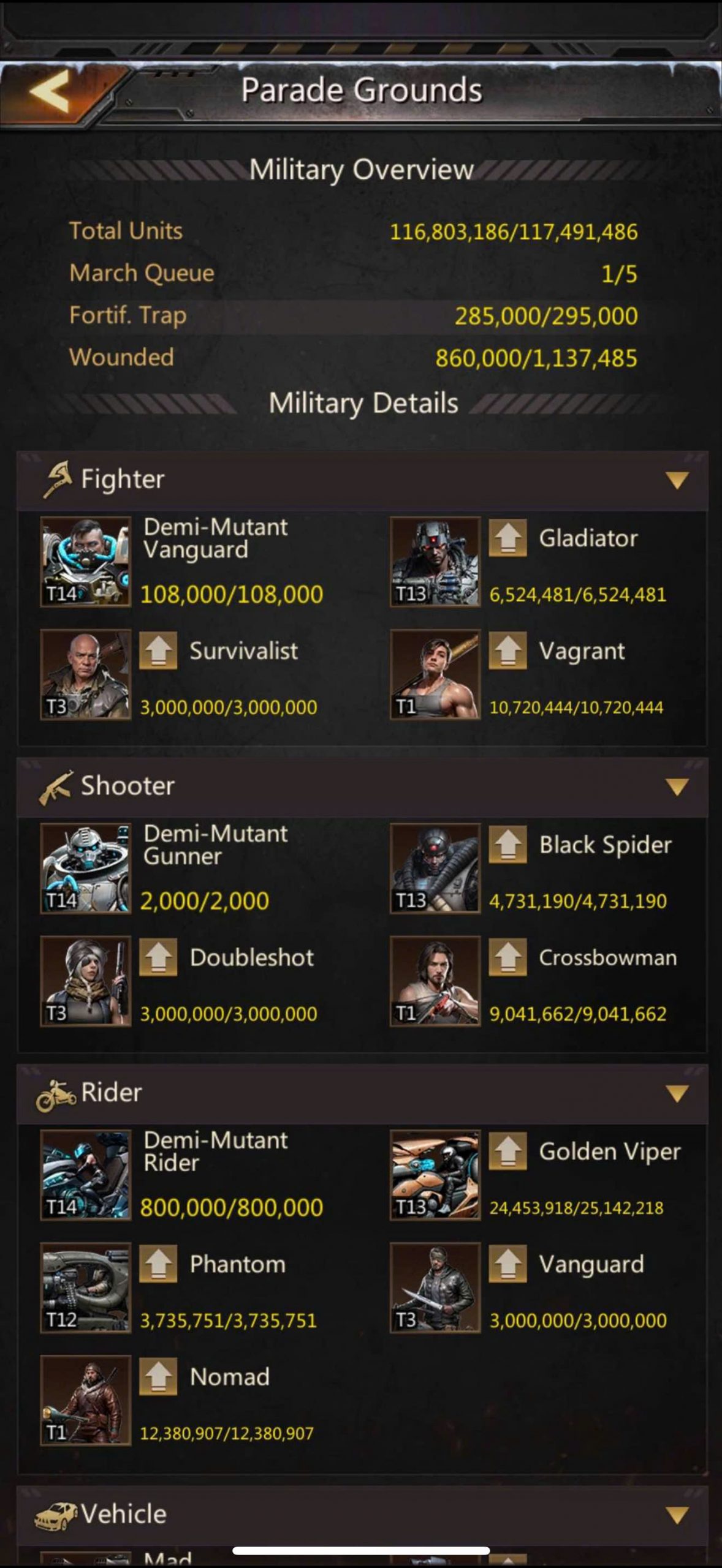722x1568 pixels.
Task: Tap the Wounded count row
Action: [354, 358]
